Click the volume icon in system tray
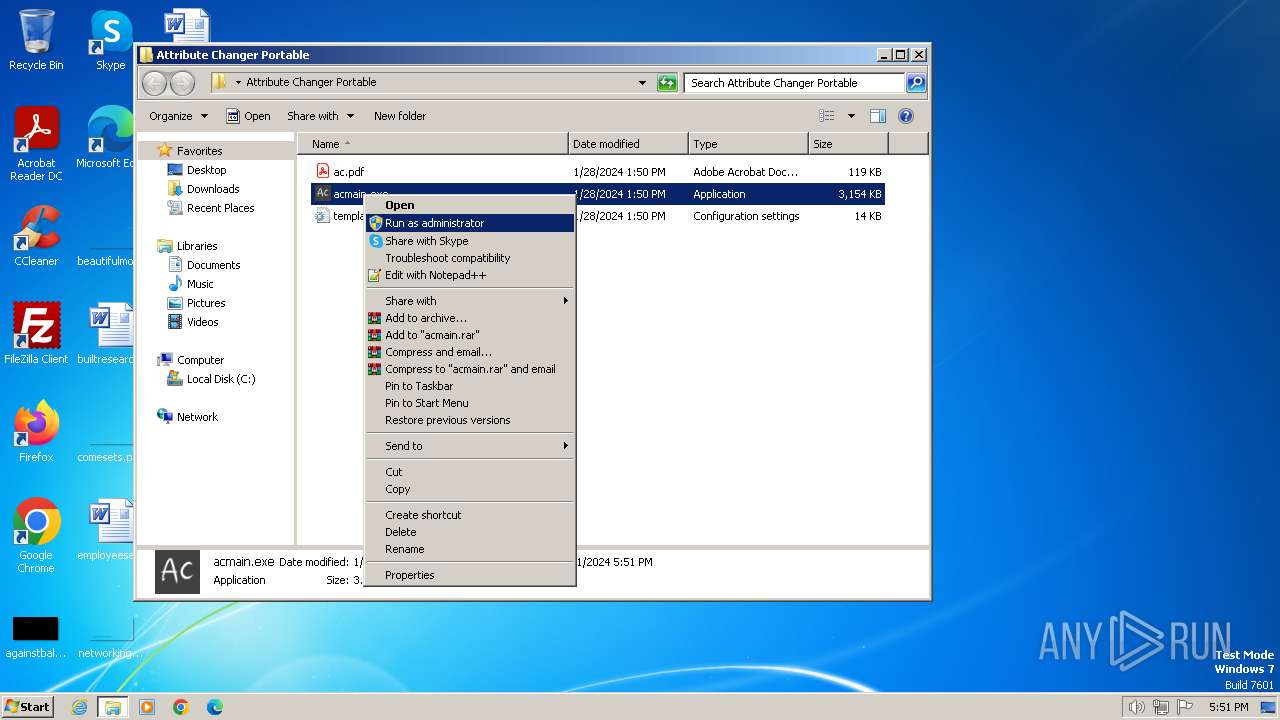The height and width of the screenshot is (720, 1280). [x=1136, y=707]
